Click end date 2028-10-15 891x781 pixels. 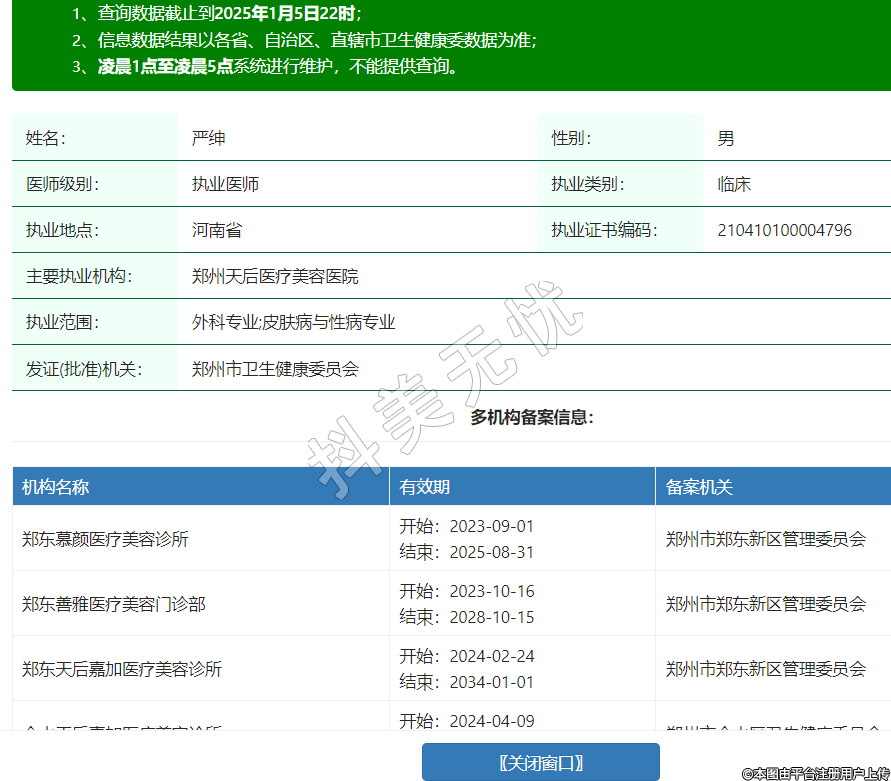491,617
